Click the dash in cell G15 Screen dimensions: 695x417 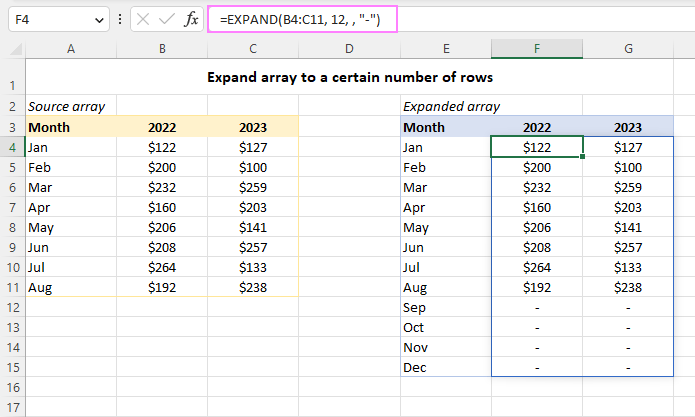(x=628, y=367)
